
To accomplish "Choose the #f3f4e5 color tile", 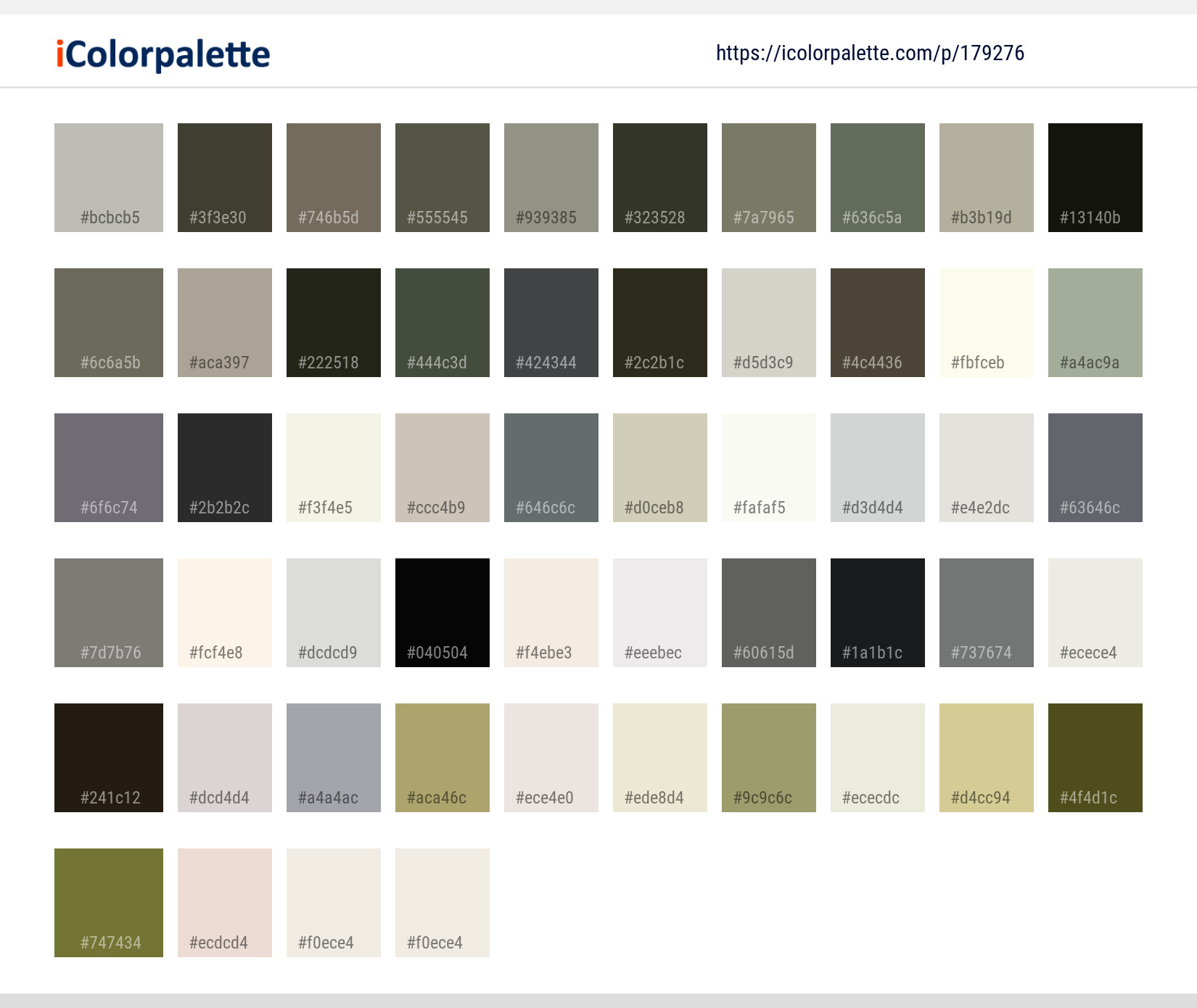I will (334, 468).
